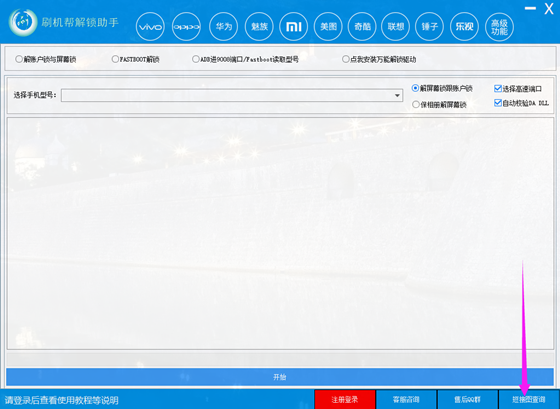Click the 请登录后查看使用教程等说明 status text

(x=61, y=400)
